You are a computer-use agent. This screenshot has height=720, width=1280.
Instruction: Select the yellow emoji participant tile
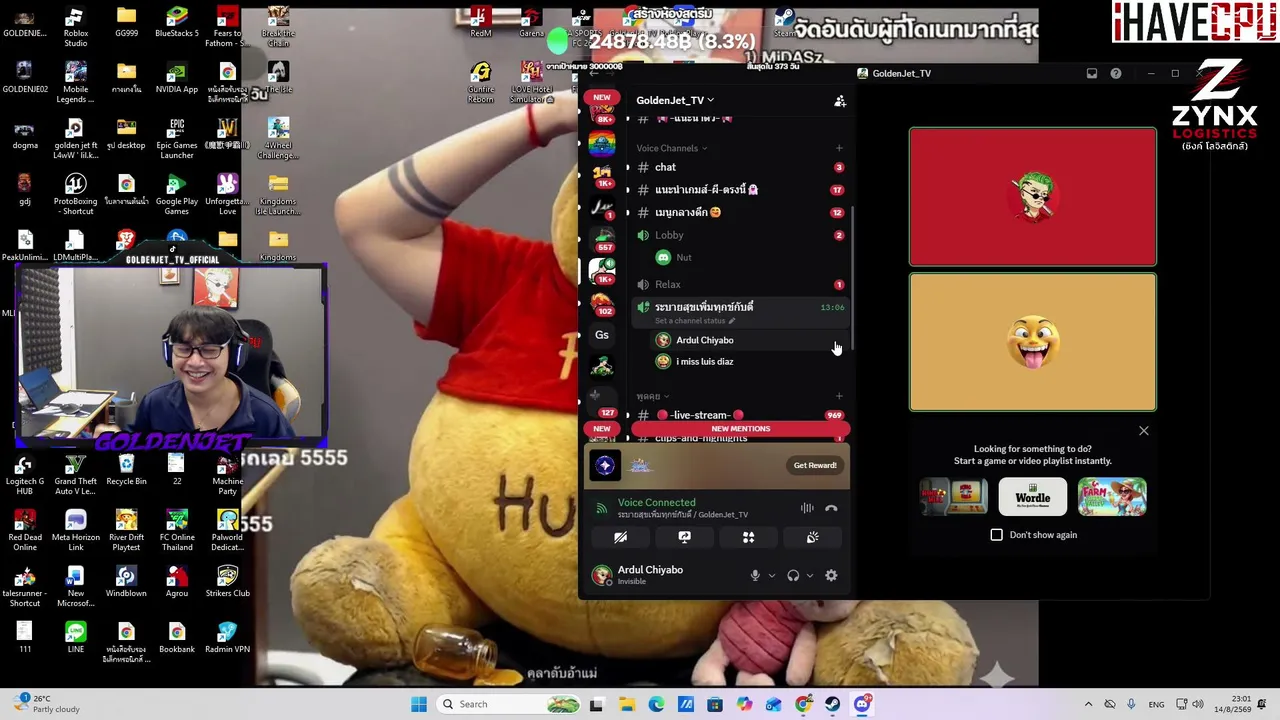tap(1033, 342)
